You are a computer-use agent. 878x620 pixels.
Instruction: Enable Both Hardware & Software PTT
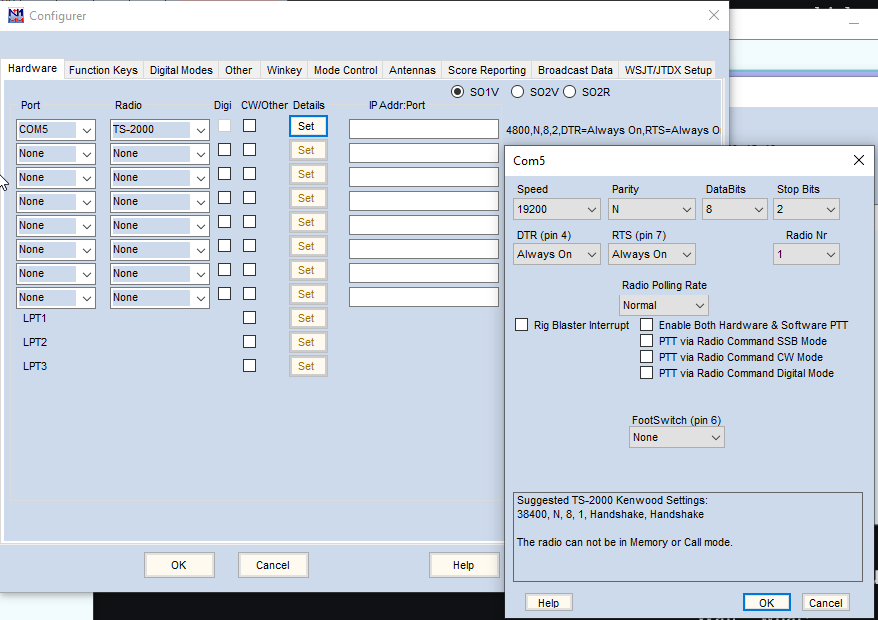[x=647, y=324]
